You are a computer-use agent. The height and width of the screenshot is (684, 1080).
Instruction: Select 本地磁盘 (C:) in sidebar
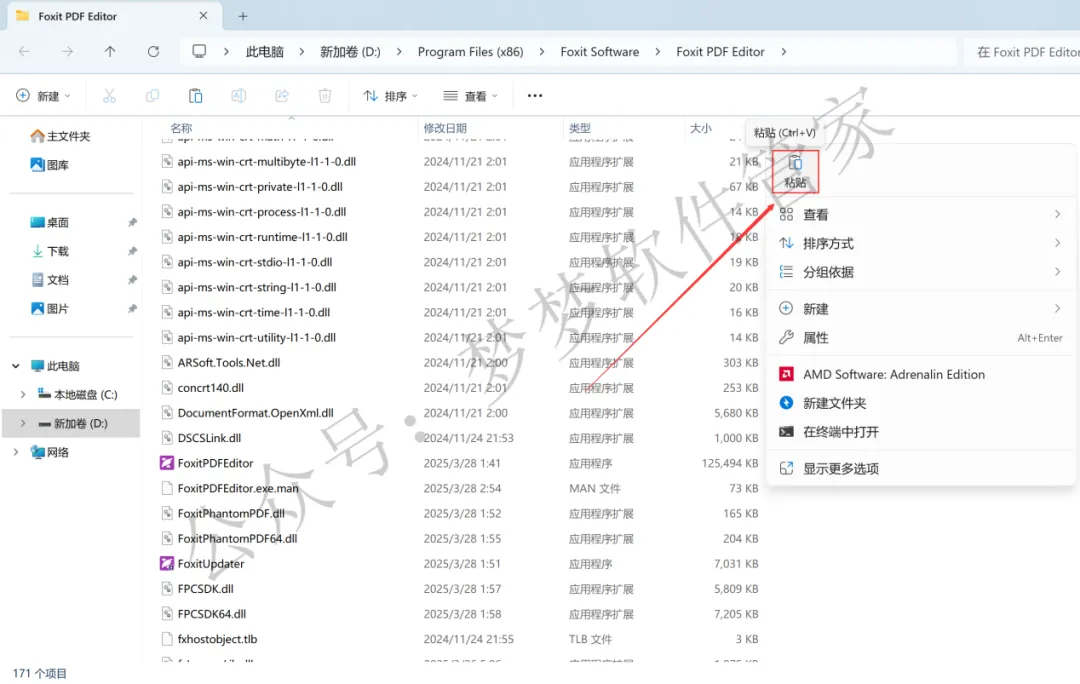coord(77,395)
